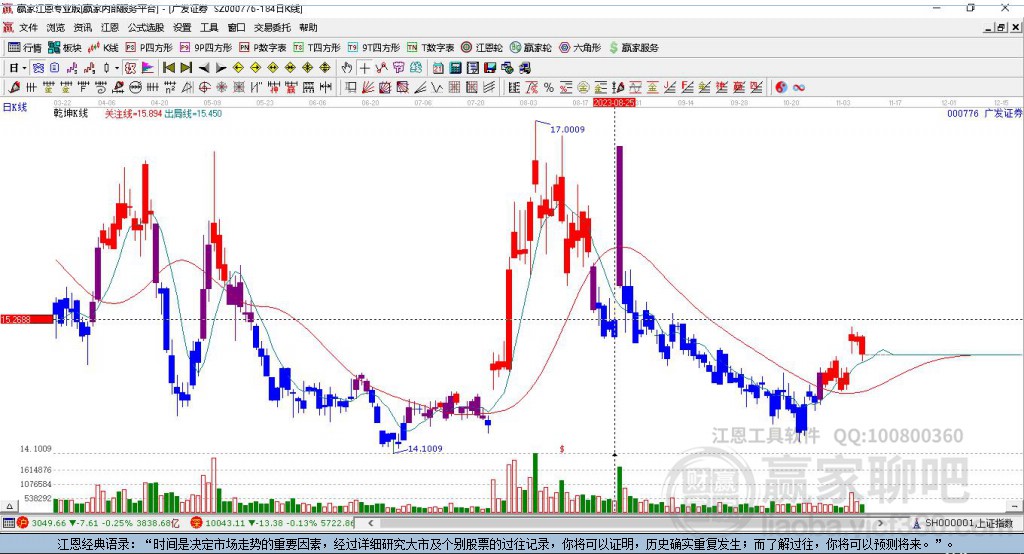Viewport: 1024px width, 554px height.
Task: Open the 江恩轮 Gann wheel
Action: (482, 48)
